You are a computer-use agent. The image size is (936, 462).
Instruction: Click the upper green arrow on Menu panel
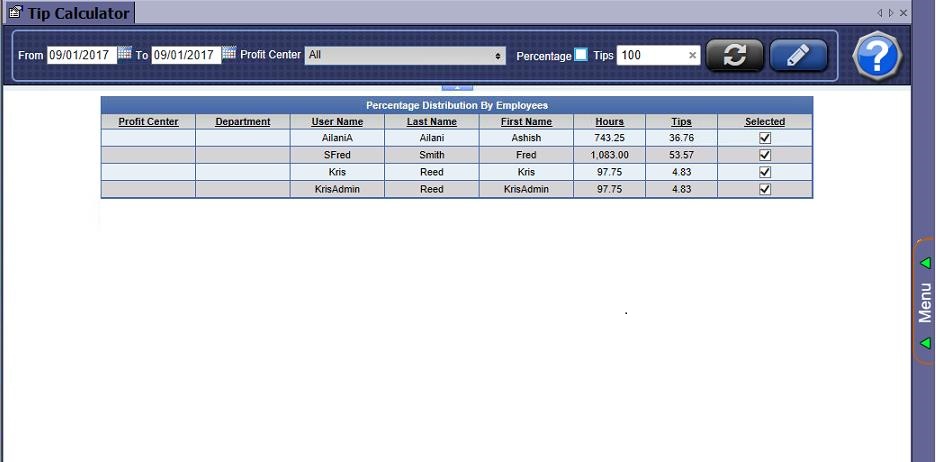click(925, 263)
